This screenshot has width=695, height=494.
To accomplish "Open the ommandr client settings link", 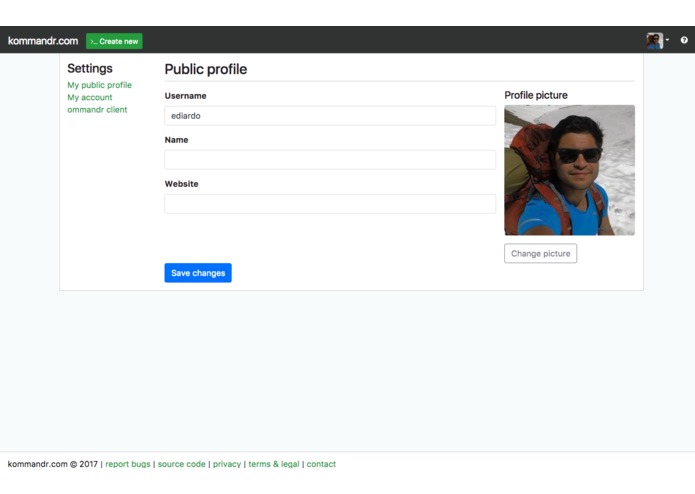I will click(97, 109).
